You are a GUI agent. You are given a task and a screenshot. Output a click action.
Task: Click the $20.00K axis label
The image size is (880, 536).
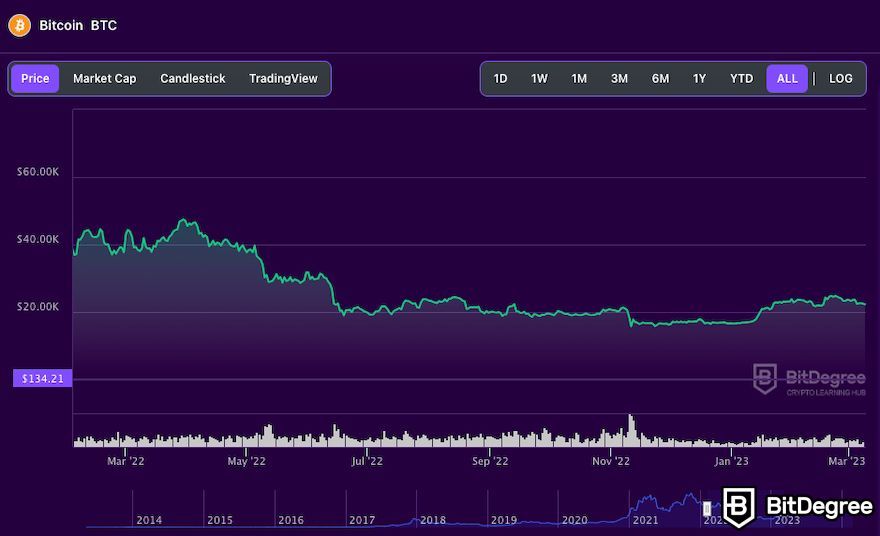38,306
